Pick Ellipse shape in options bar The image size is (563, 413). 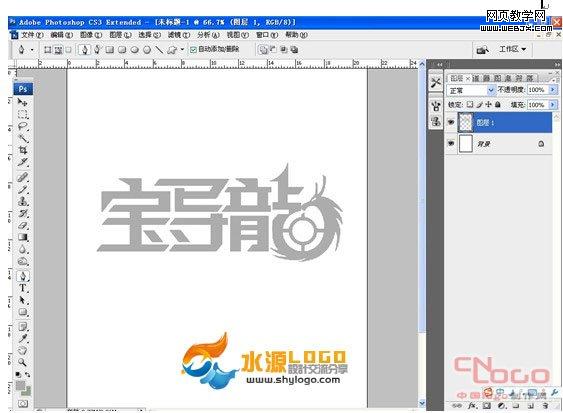[x=135, y=50]
